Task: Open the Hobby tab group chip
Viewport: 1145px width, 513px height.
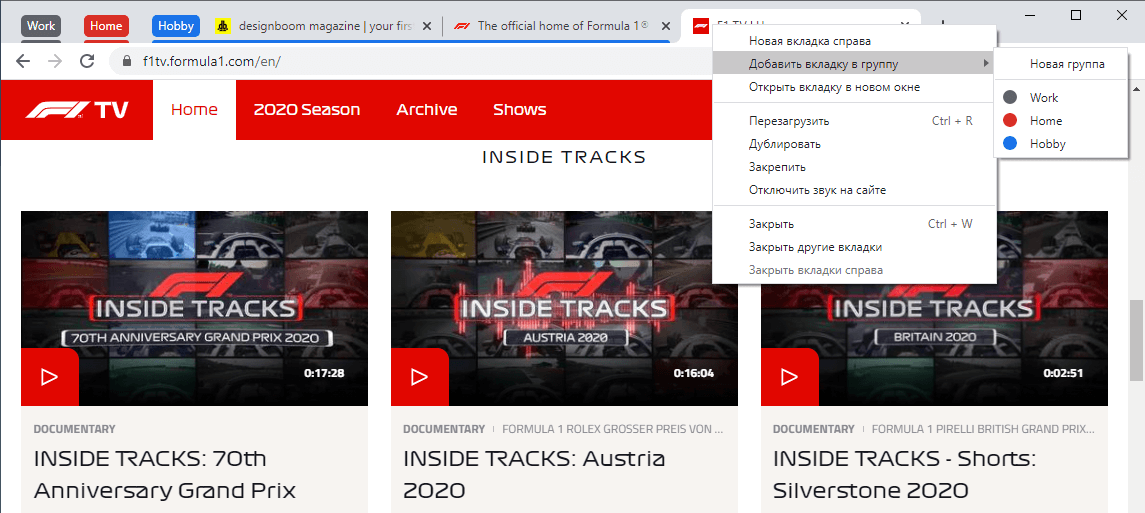Action: pos(176,26)
